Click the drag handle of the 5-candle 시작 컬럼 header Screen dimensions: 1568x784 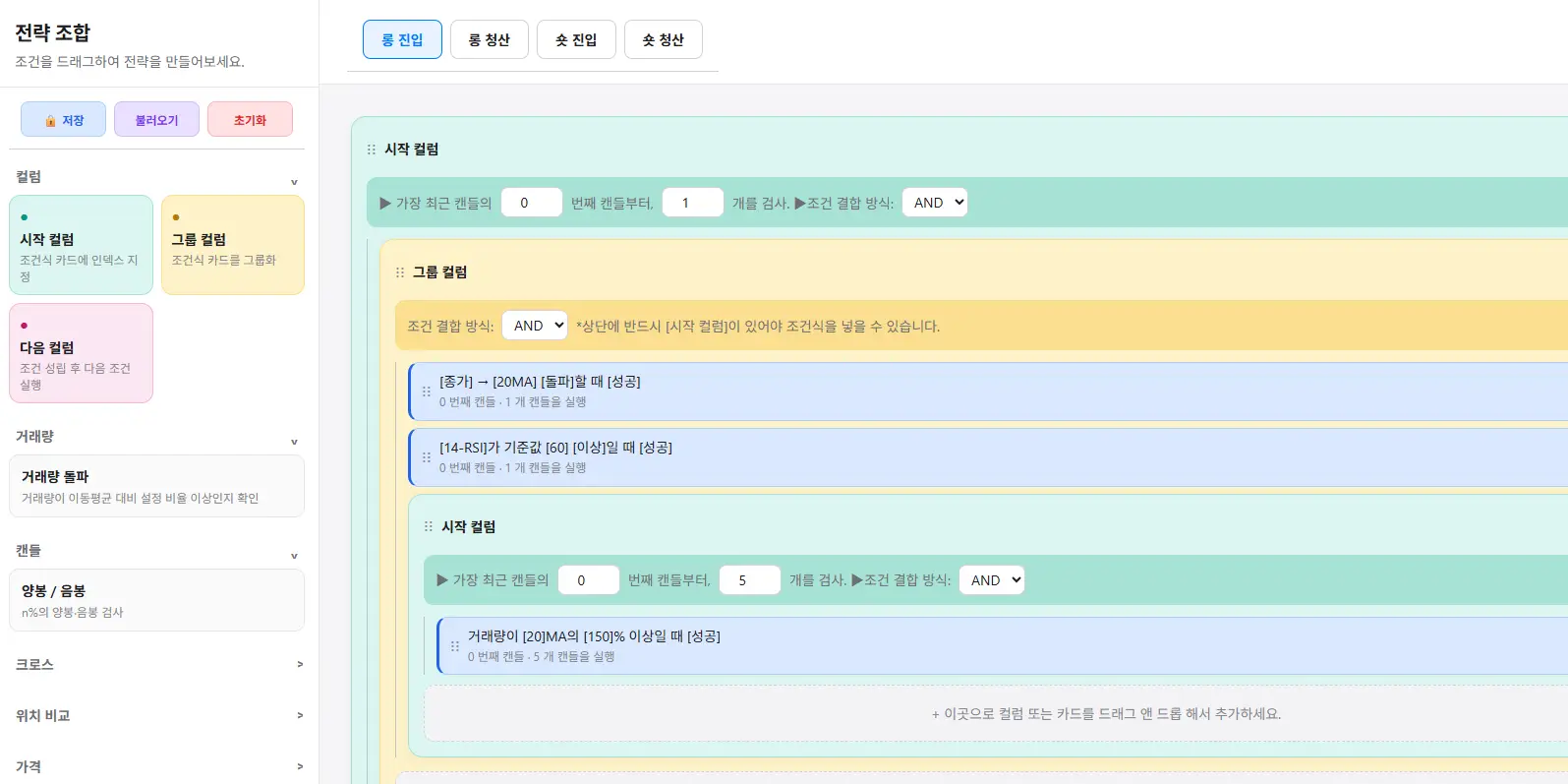point(429,527)
